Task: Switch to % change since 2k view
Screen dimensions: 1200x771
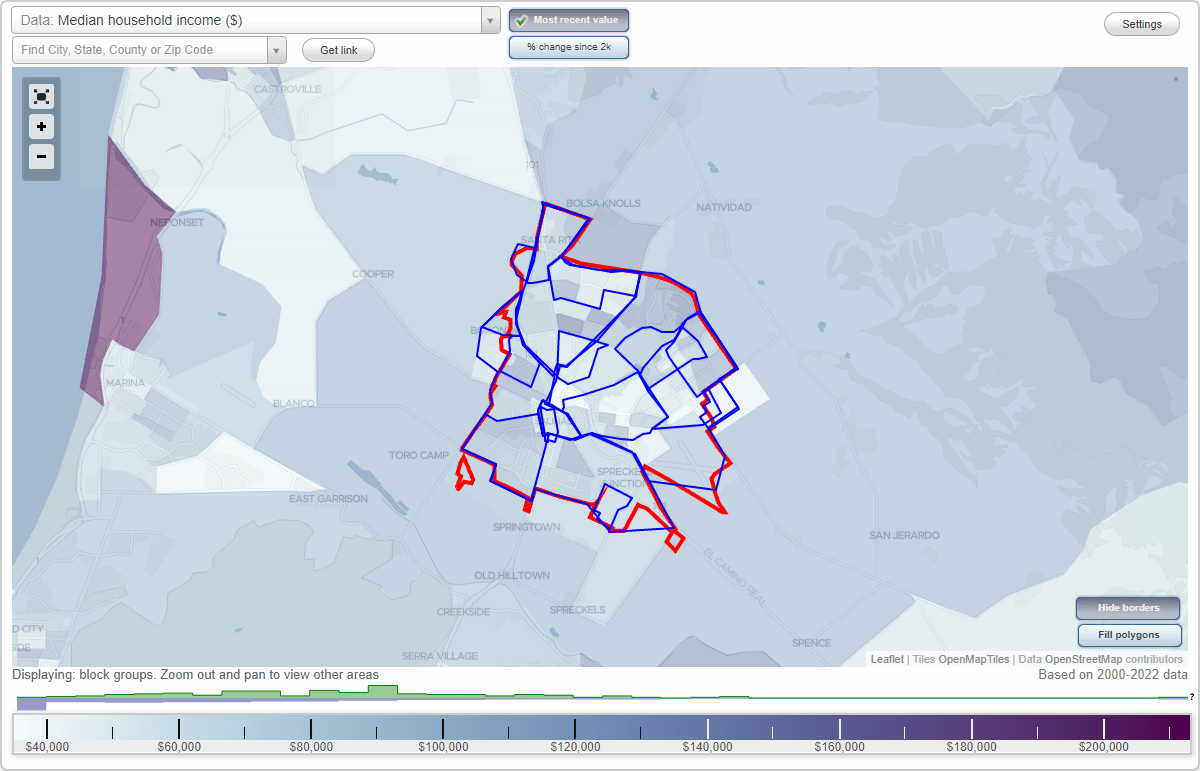Action: (568, 46)
